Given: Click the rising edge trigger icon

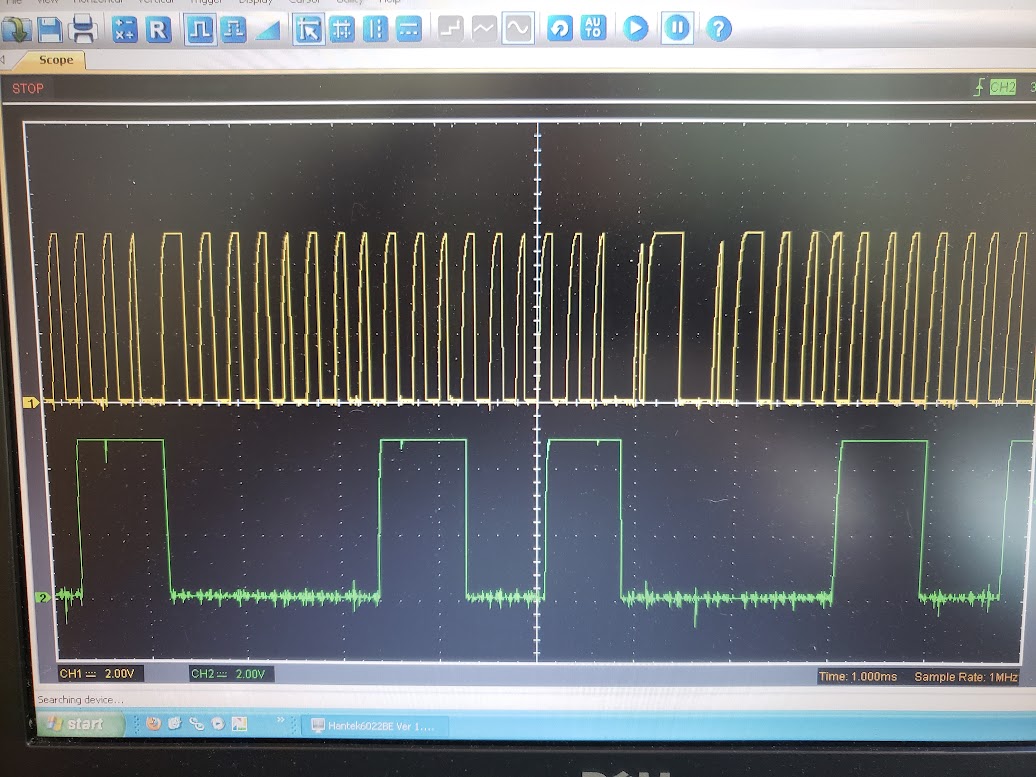Looking at the screenshot, I should pos(979,87).
